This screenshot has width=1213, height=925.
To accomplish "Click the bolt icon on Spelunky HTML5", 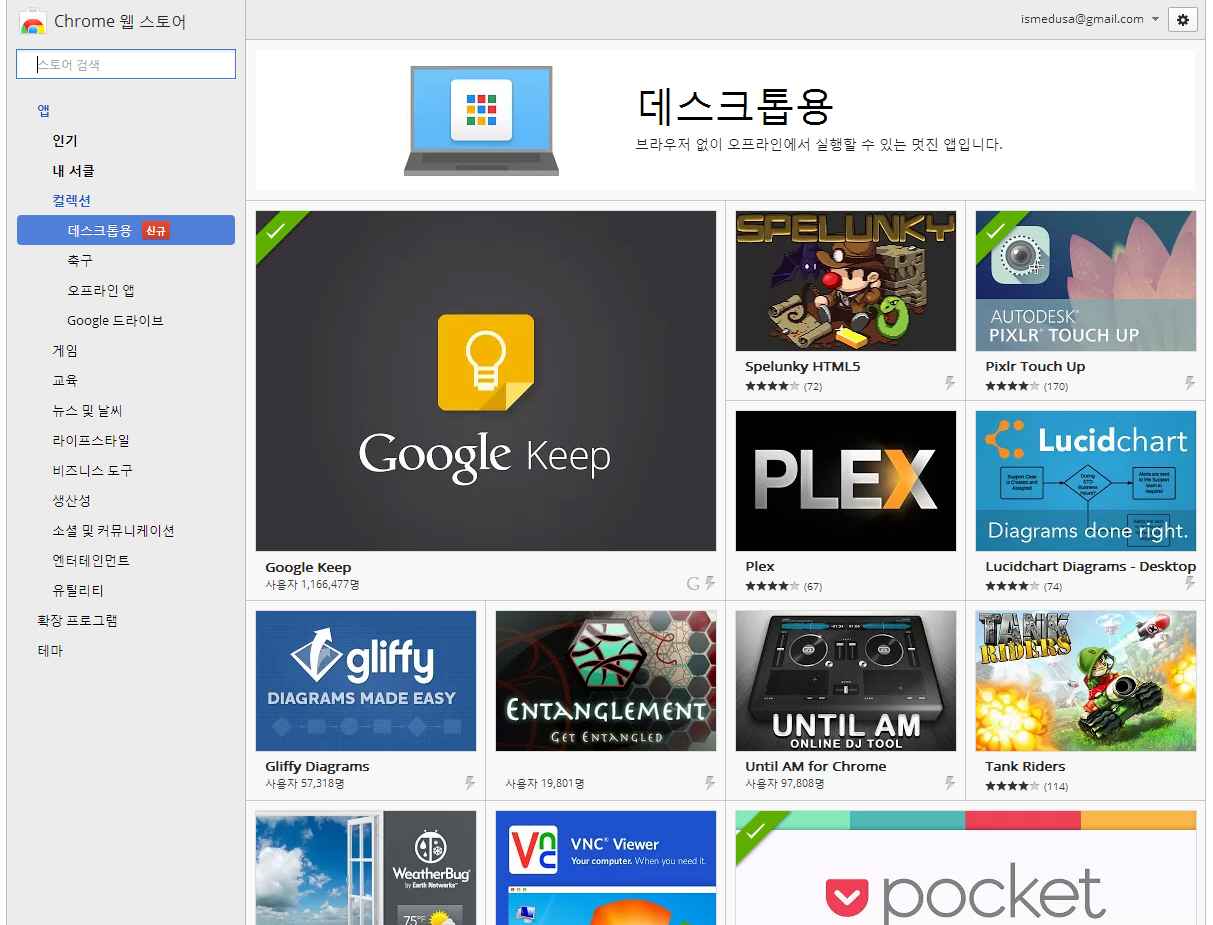I will (x=950, y=383).
